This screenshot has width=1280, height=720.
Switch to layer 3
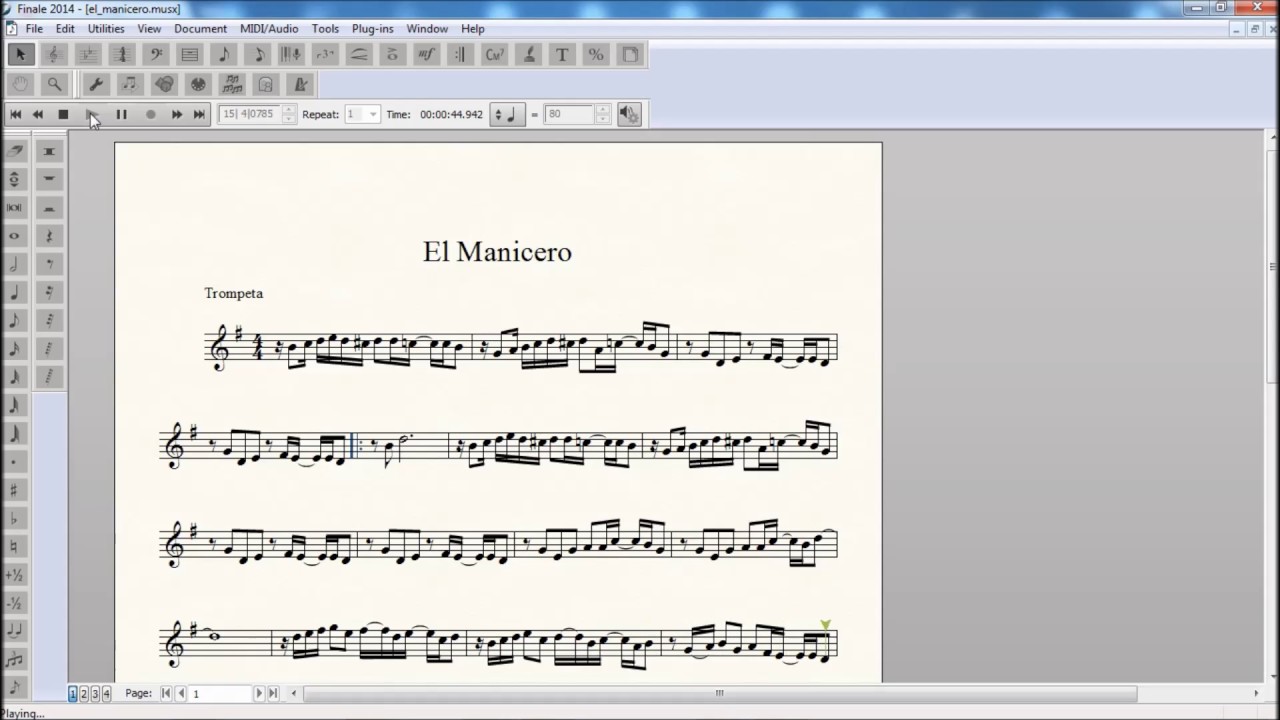(x=95, y=693)
